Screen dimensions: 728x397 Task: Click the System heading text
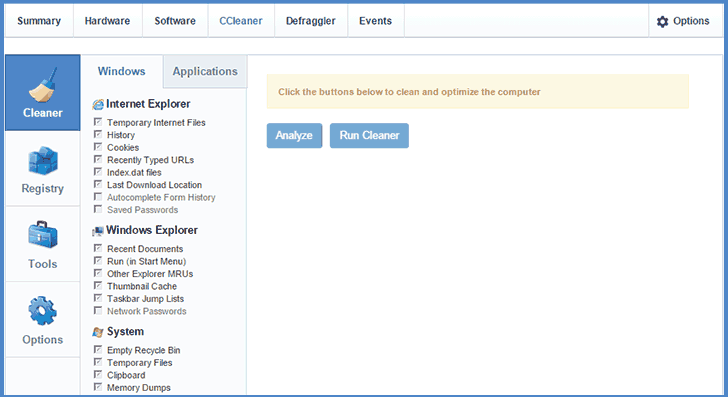125,332
